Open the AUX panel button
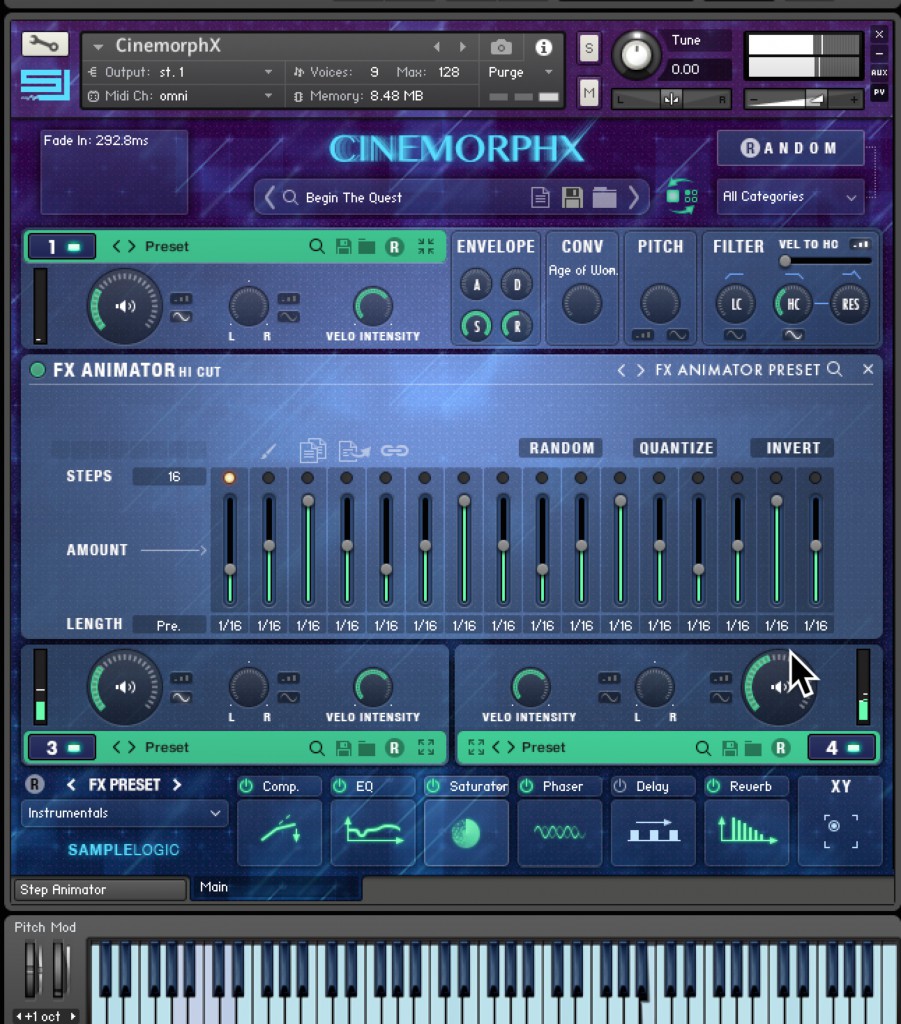901x1024 pixels. coord(879,72)
